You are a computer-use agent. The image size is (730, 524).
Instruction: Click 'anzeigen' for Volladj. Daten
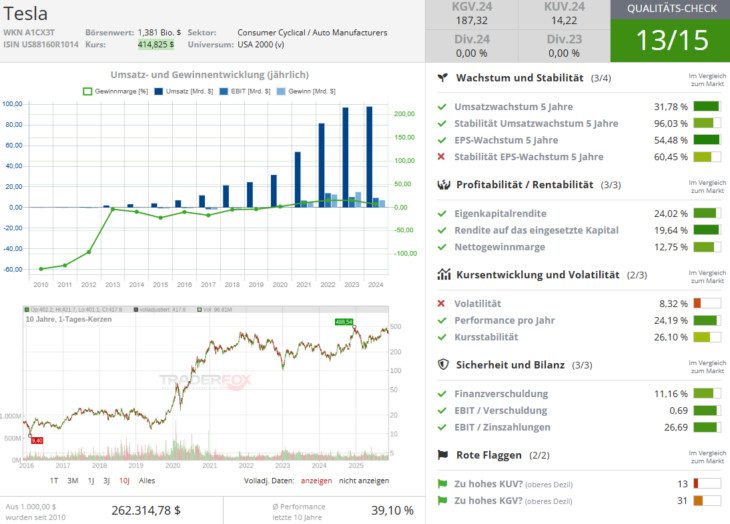point(319,480)
